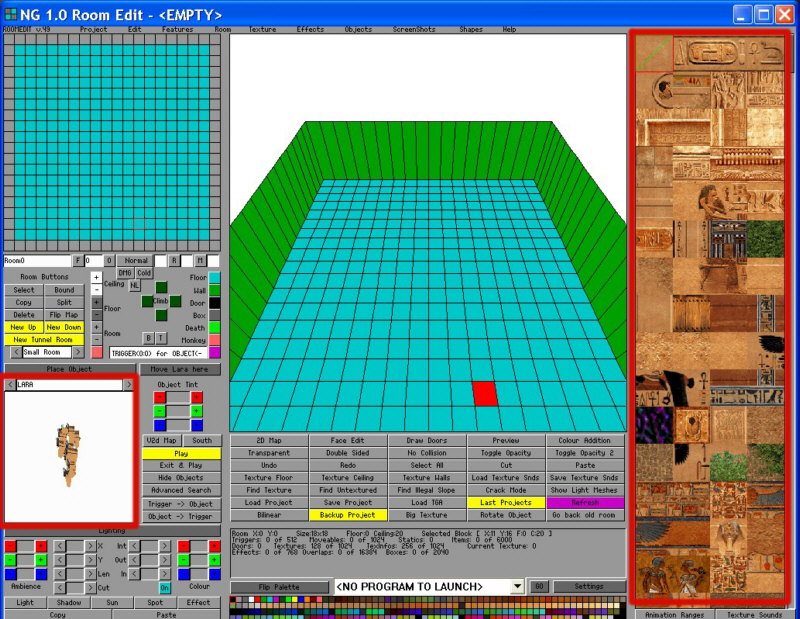Click the Backup Project button
This screenshot has height=619, width=800.
pos(347,514)
